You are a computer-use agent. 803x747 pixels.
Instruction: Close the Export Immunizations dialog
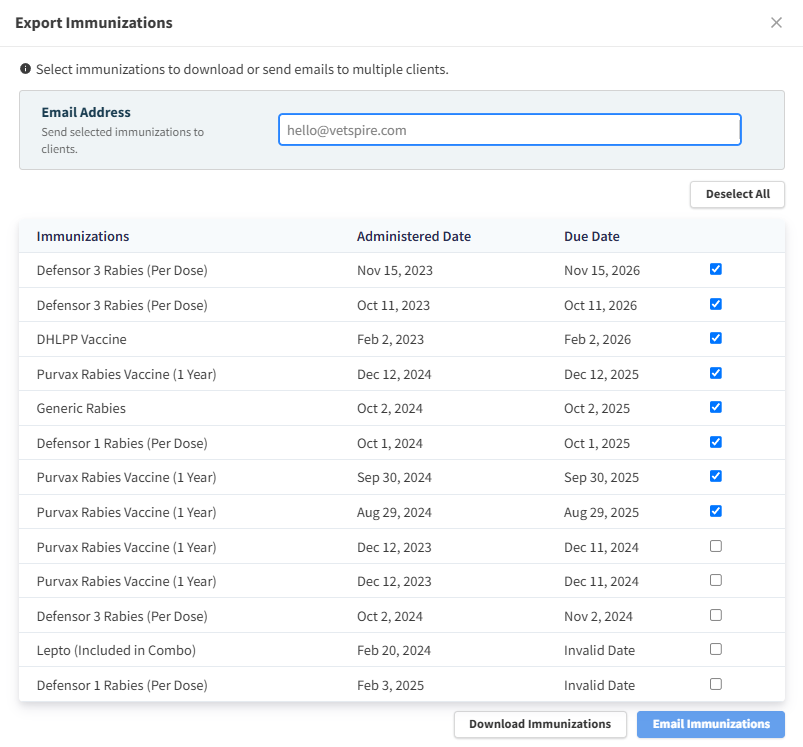(x=777, y=22)
